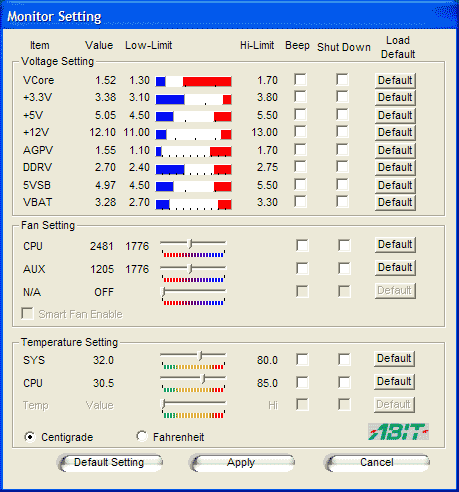Click the CPU fan low-limit slider handle
The width and height of the screenshot is (459, 492).
coord(190,244)
